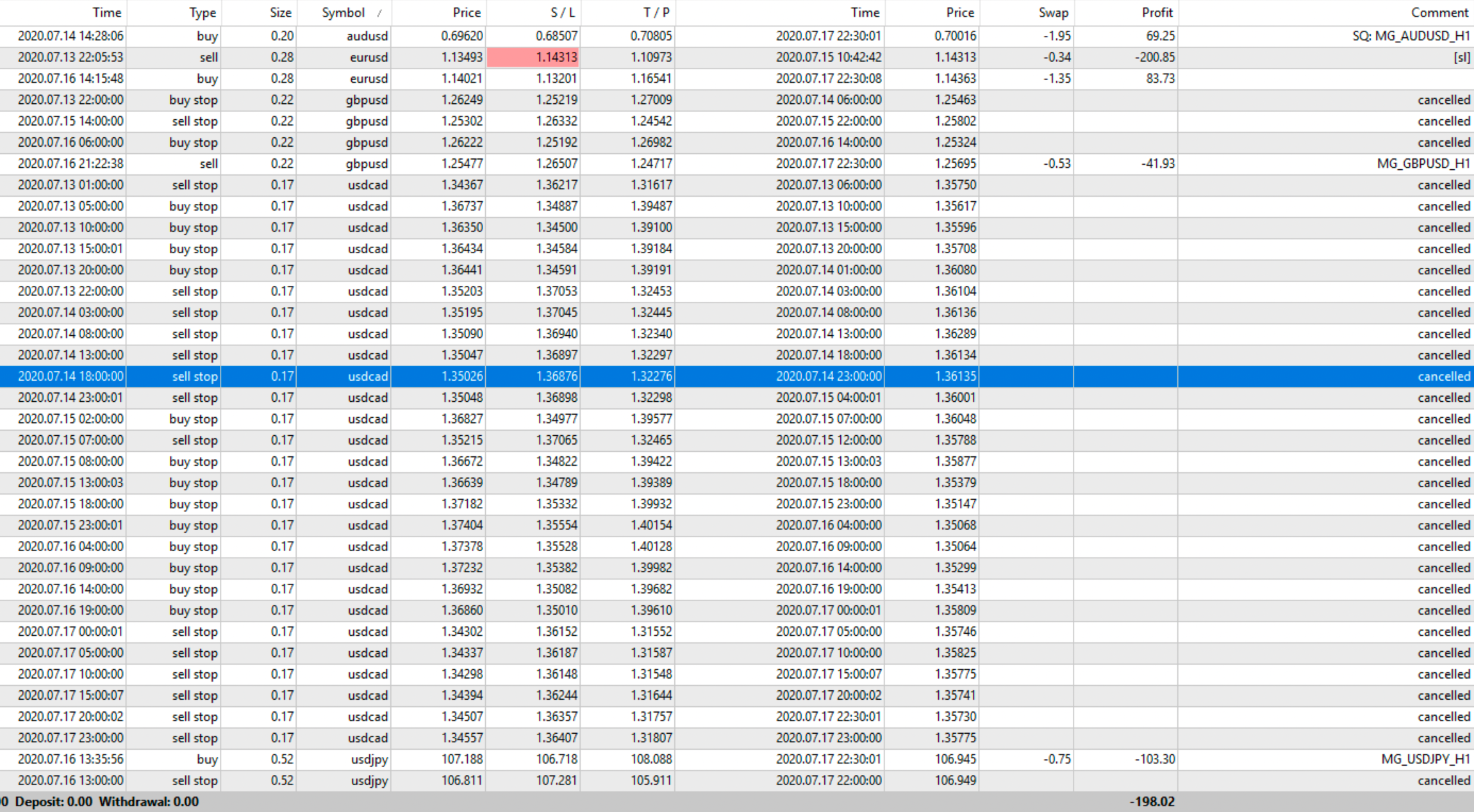Click the Deposit: 0.00 summary text
This screenshot has height=812, width=1474.
(53, 802)
